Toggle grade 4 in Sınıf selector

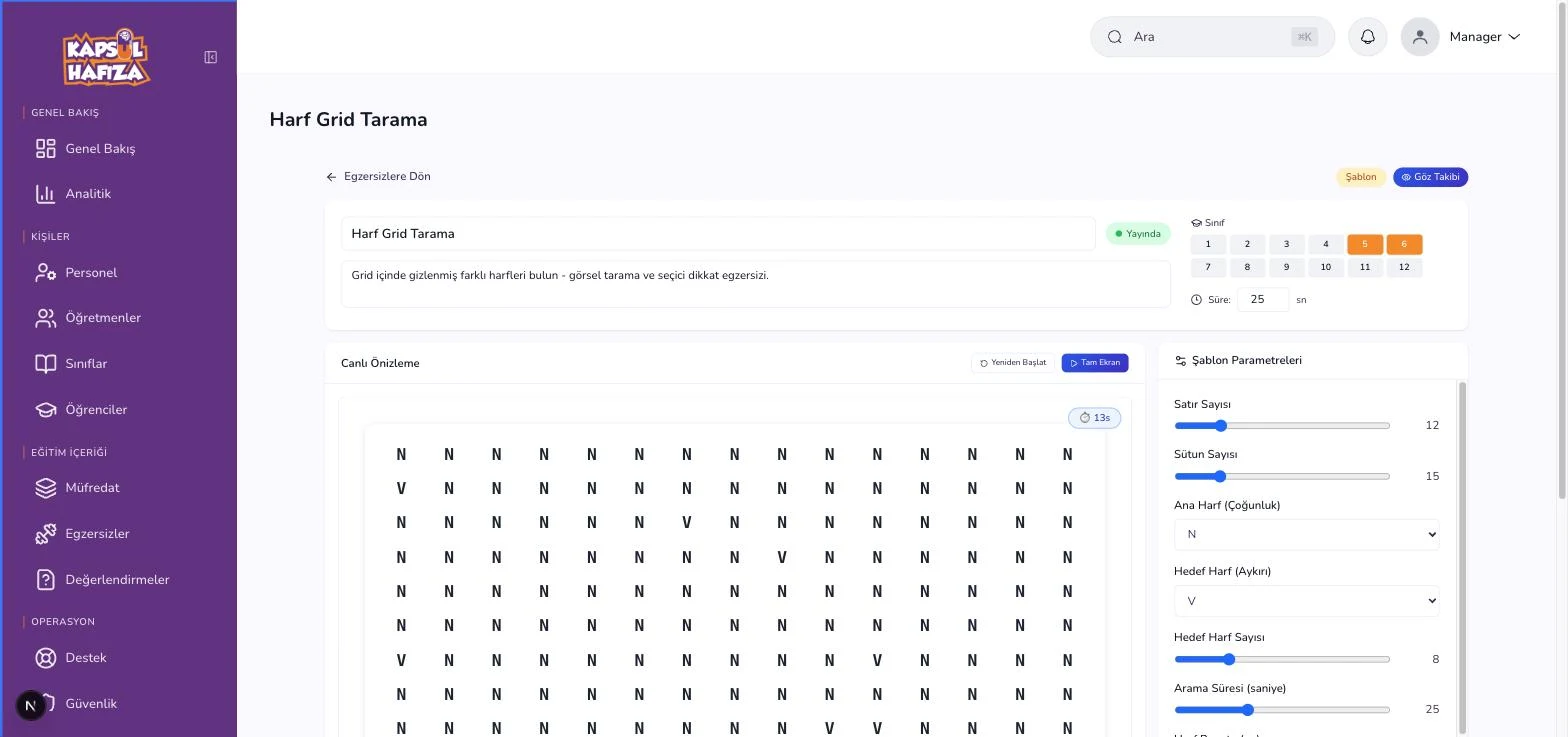point(1325,244)
